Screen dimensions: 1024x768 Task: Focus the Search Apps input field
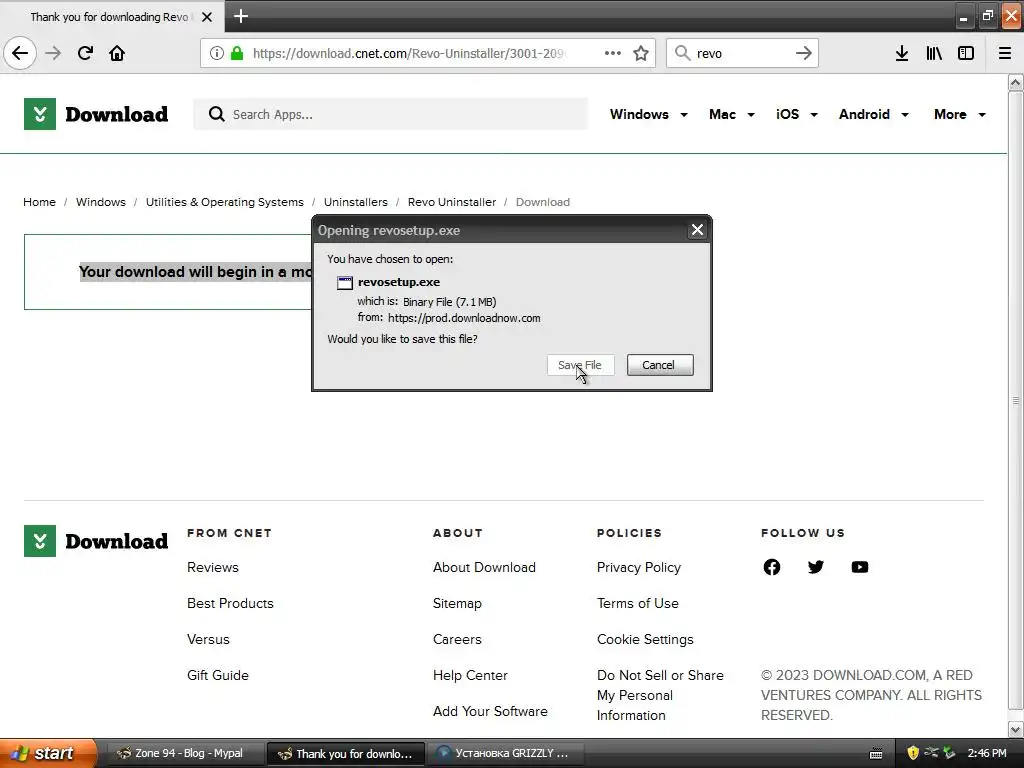[x=391, y=114]
